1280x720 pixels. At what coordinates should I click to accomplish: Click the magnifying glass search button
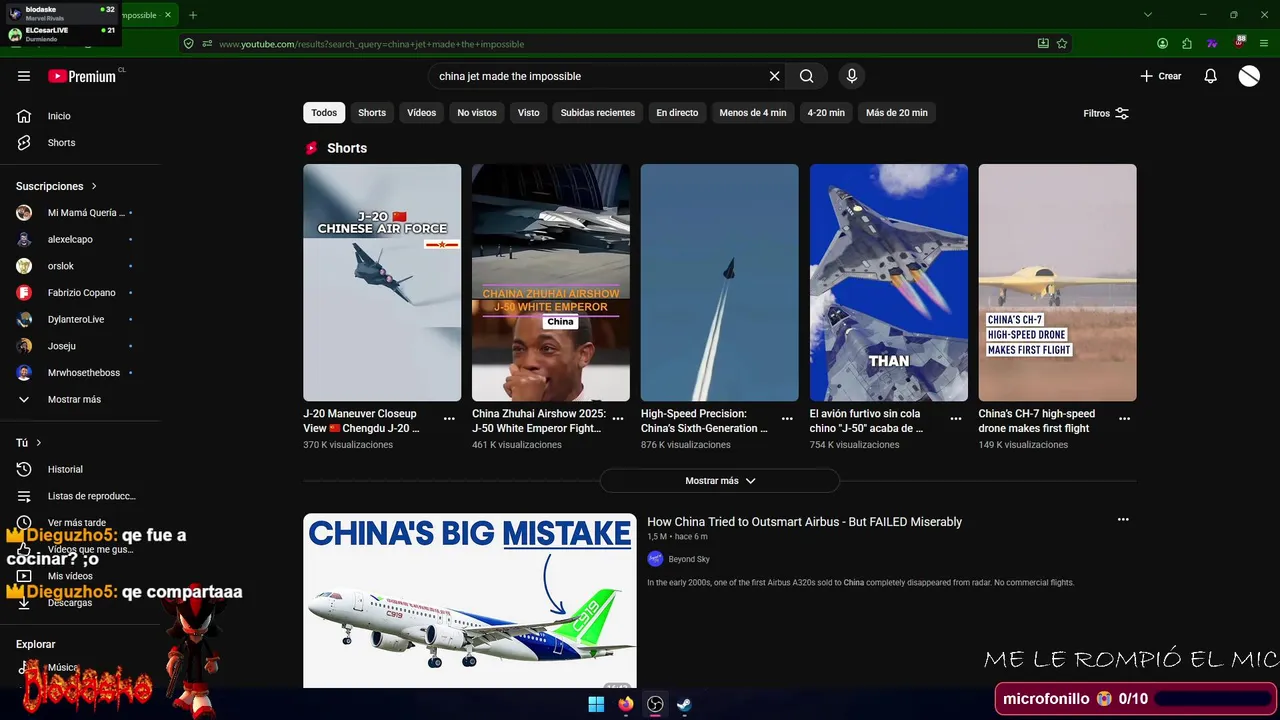[807, 76]
